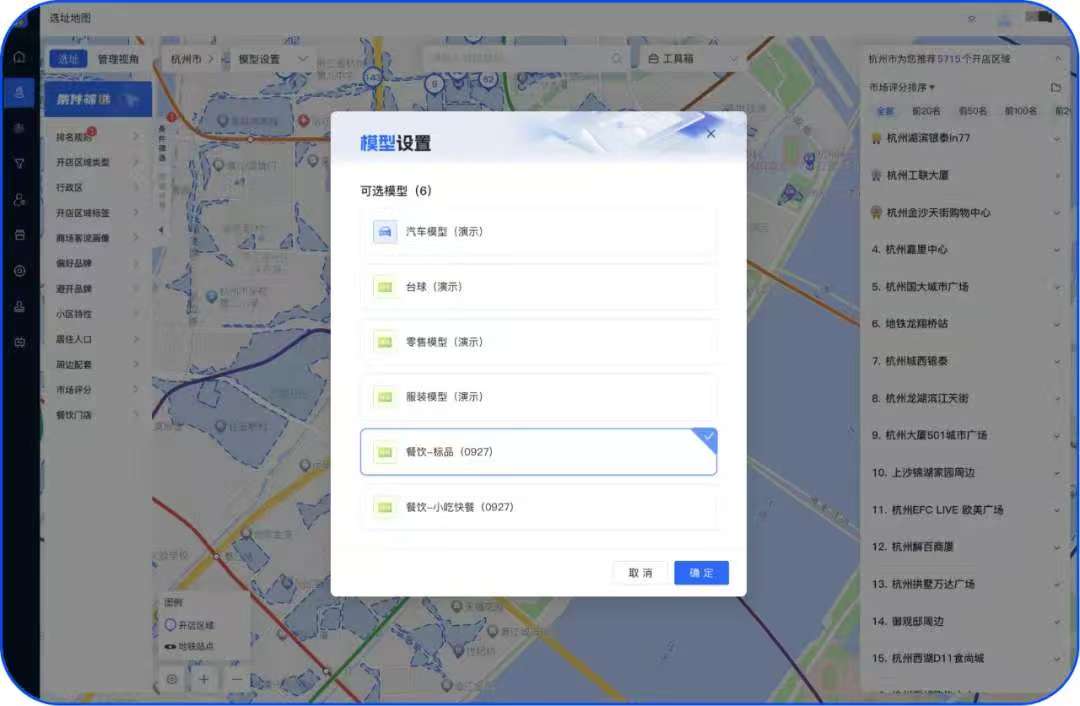Screen dimensions: 1080x706
Task: Close the 模型设置 dialog with X
Action: 711,134
